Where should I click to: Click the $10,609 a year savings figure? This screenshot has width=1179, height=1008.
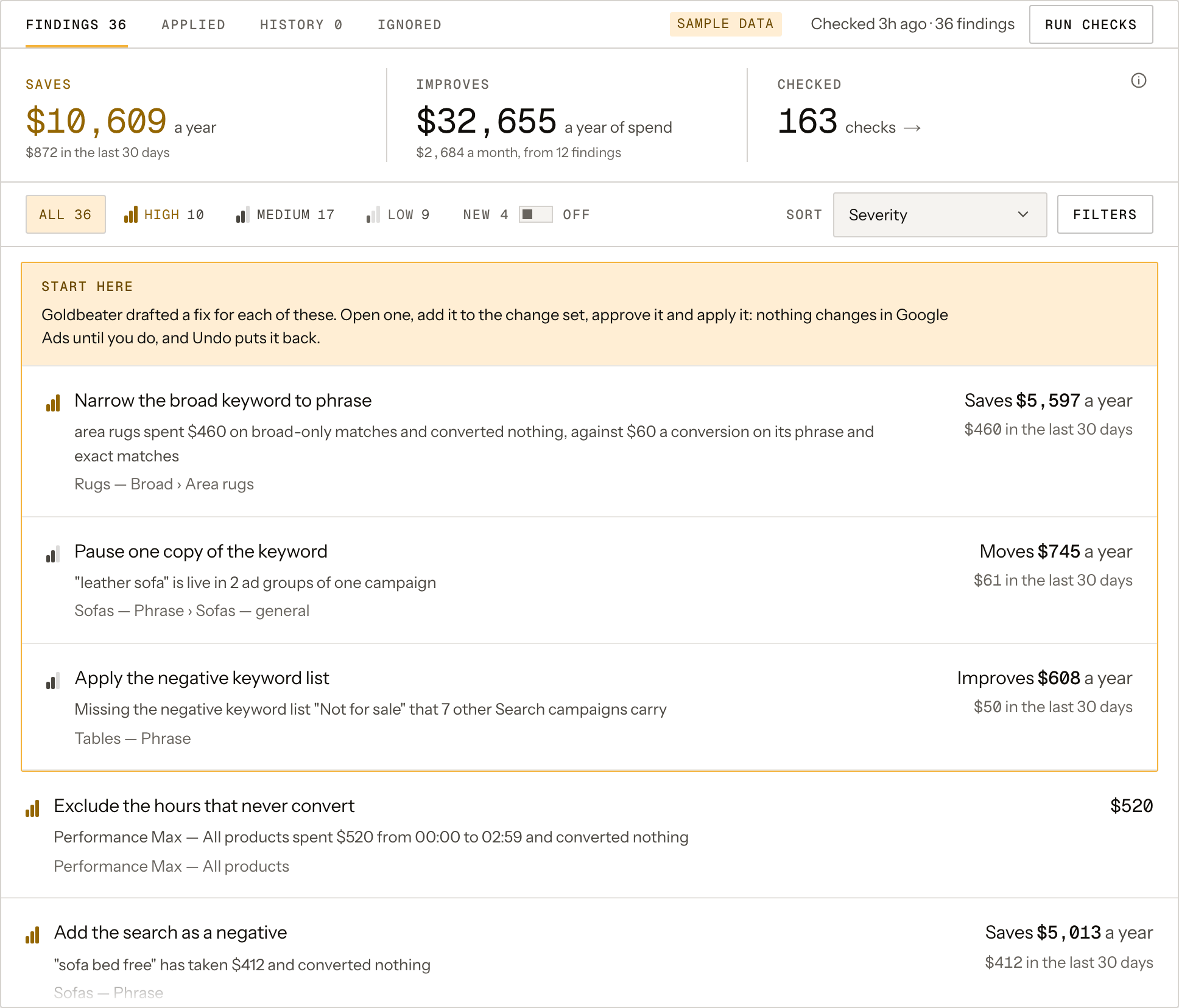pyautogui.click(x=121, y=122)
